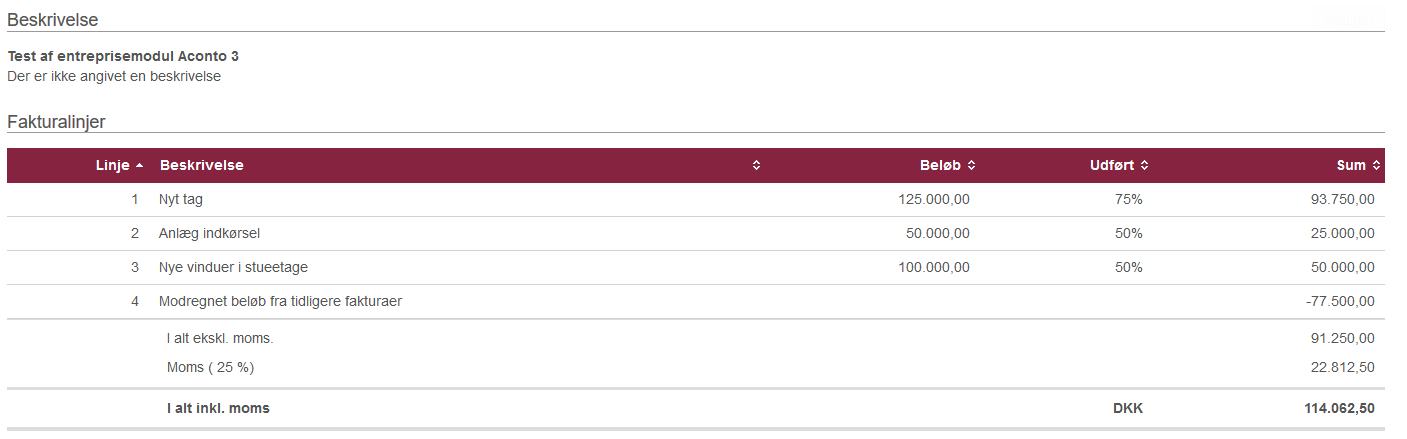Click the Fakturalinjer section heading
Screen dimensions: 1407x439
coord(57,122)
